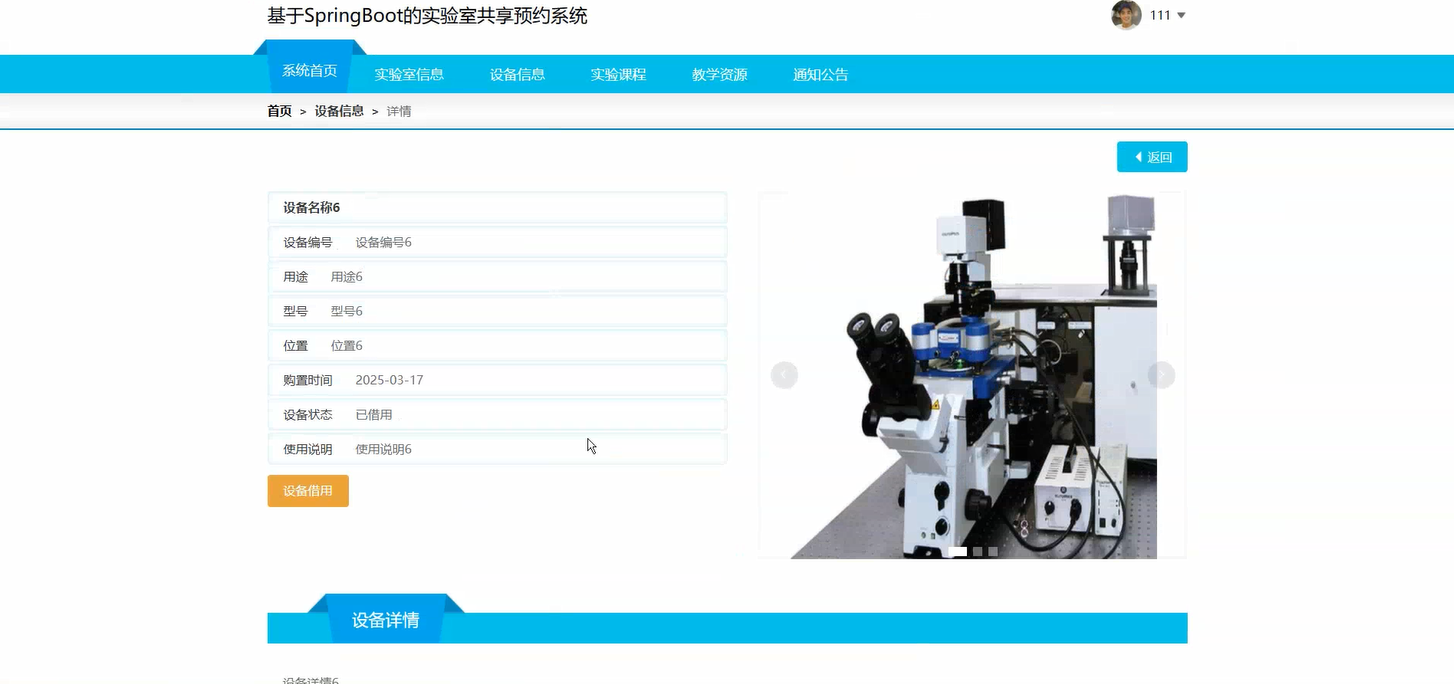
Task: Click the 设备编号6 value
Action: [383, 242]
